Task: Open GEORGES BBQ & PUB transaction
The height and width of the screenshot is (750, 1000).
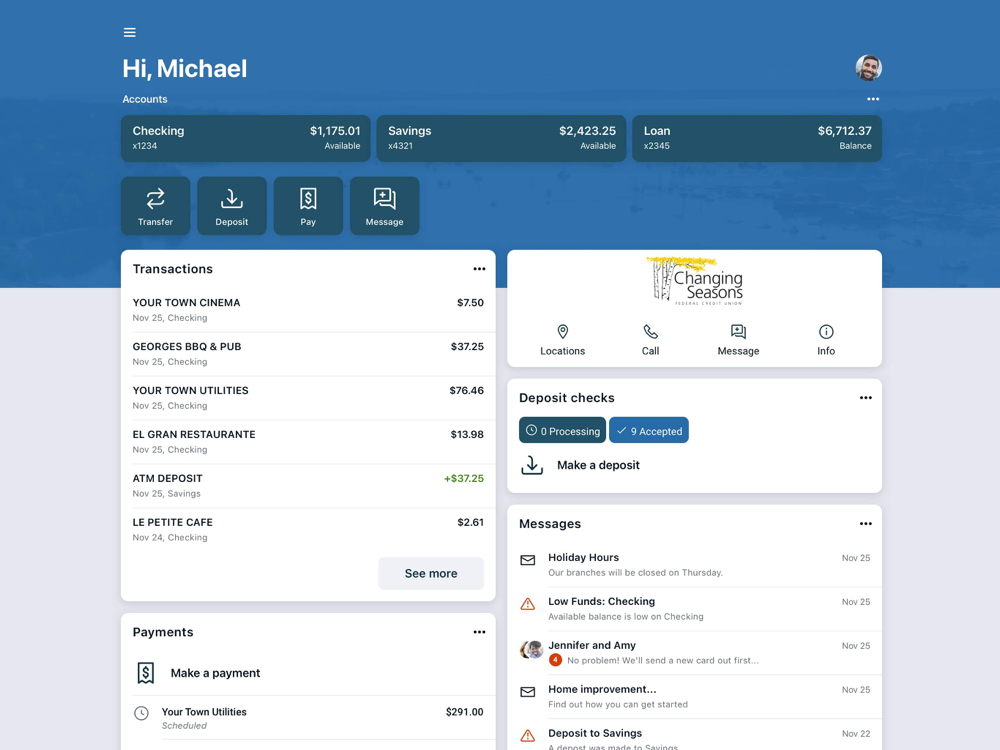Action: pyautogui.click(x=308, y=354)
